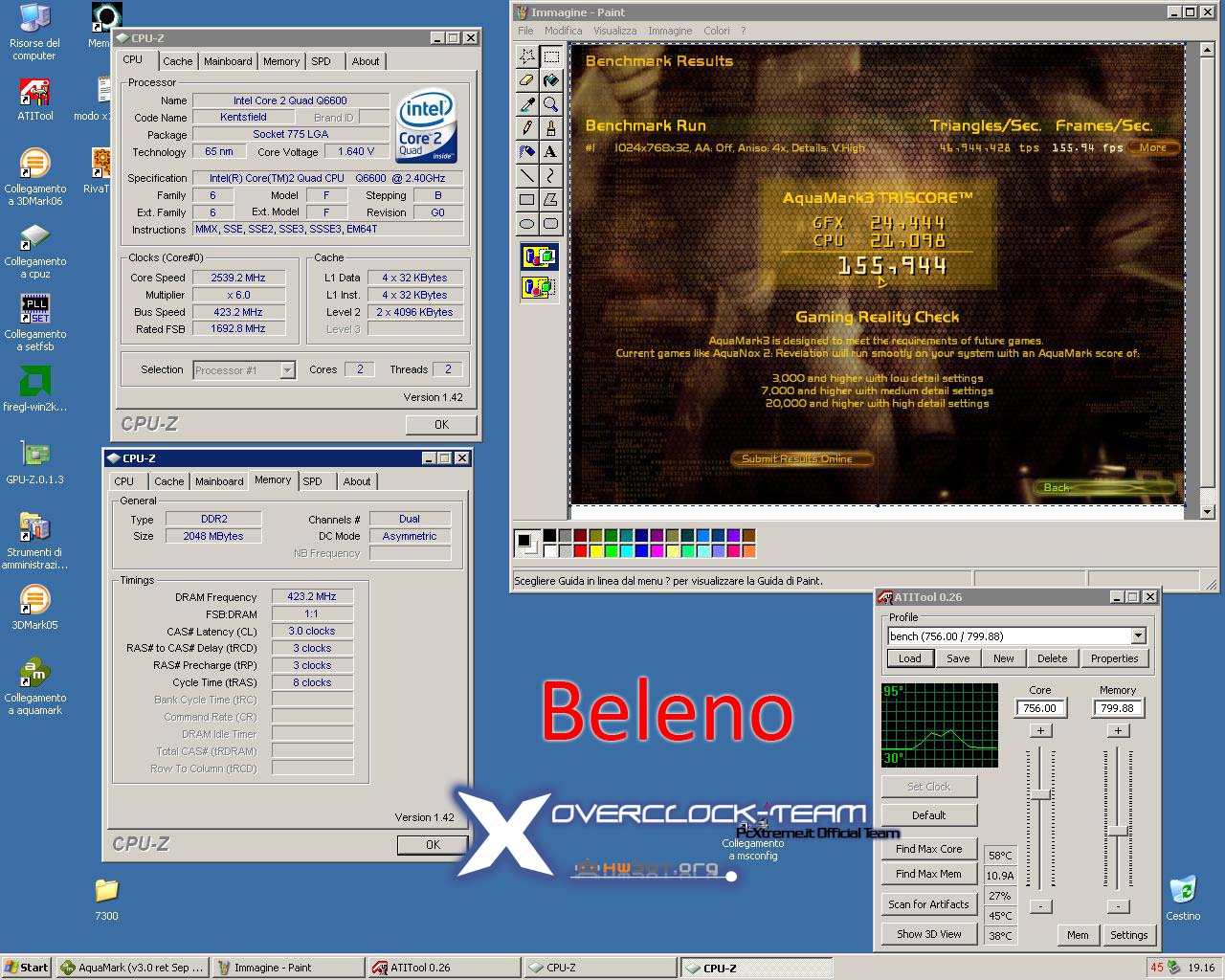
Task: Click the Mem button in ATITool
Action: point(1078,935)
